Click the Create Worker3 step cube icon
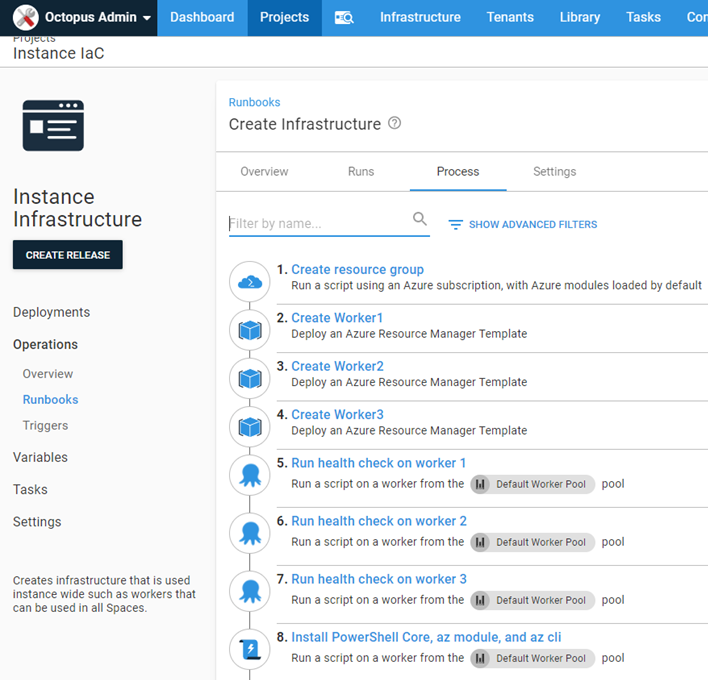This screenshot has height=680, width=708. click(250, 427)
